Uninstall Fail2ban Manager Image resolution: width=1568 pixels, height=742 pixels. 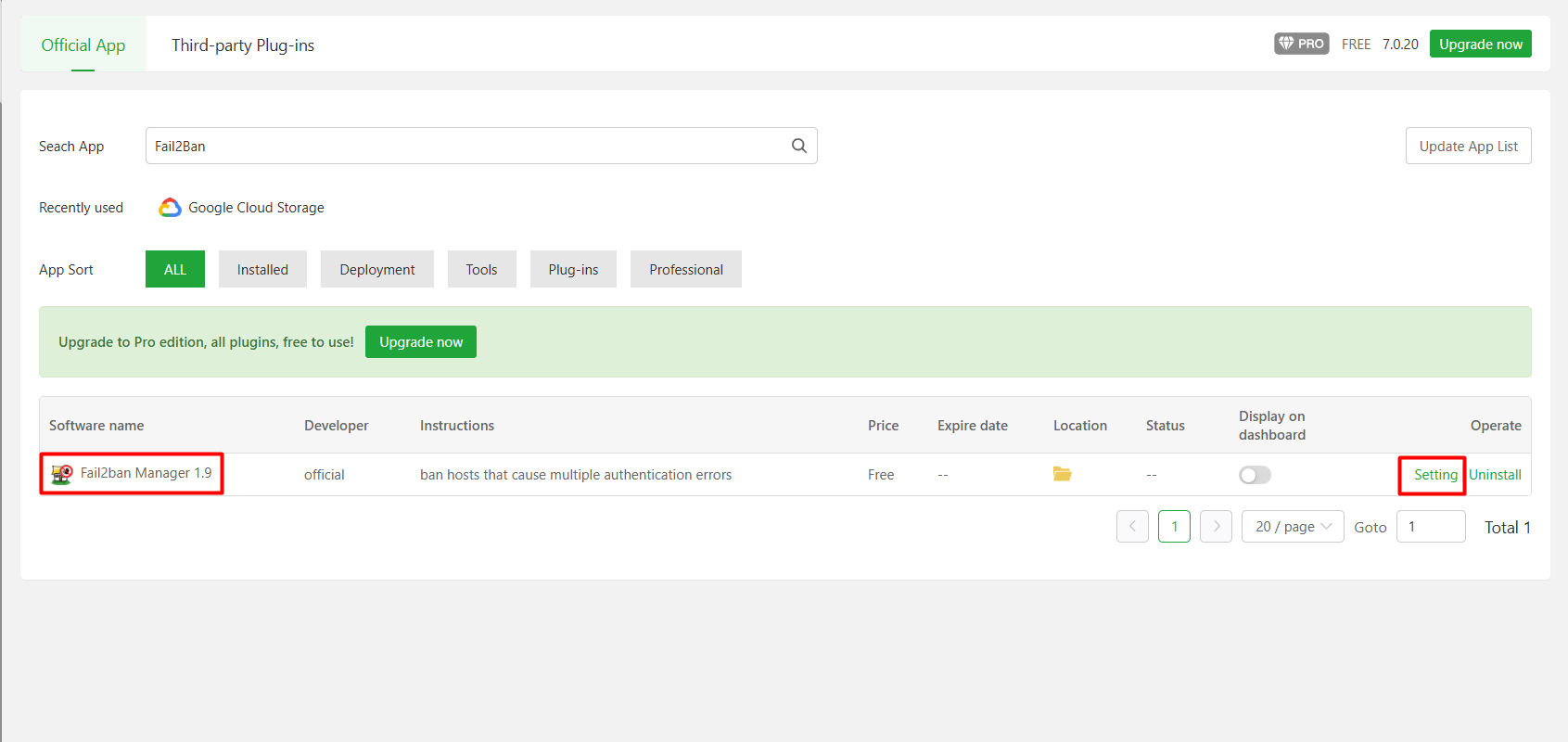[1495, 475]
